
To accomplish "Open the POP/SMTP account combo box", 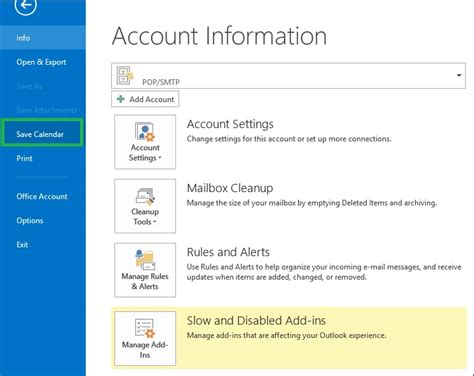I will coord(288,76).
